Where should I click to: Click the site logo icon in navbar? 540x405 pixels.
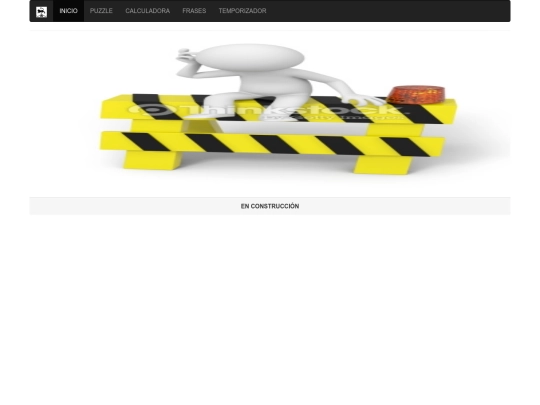coord(41,11)
